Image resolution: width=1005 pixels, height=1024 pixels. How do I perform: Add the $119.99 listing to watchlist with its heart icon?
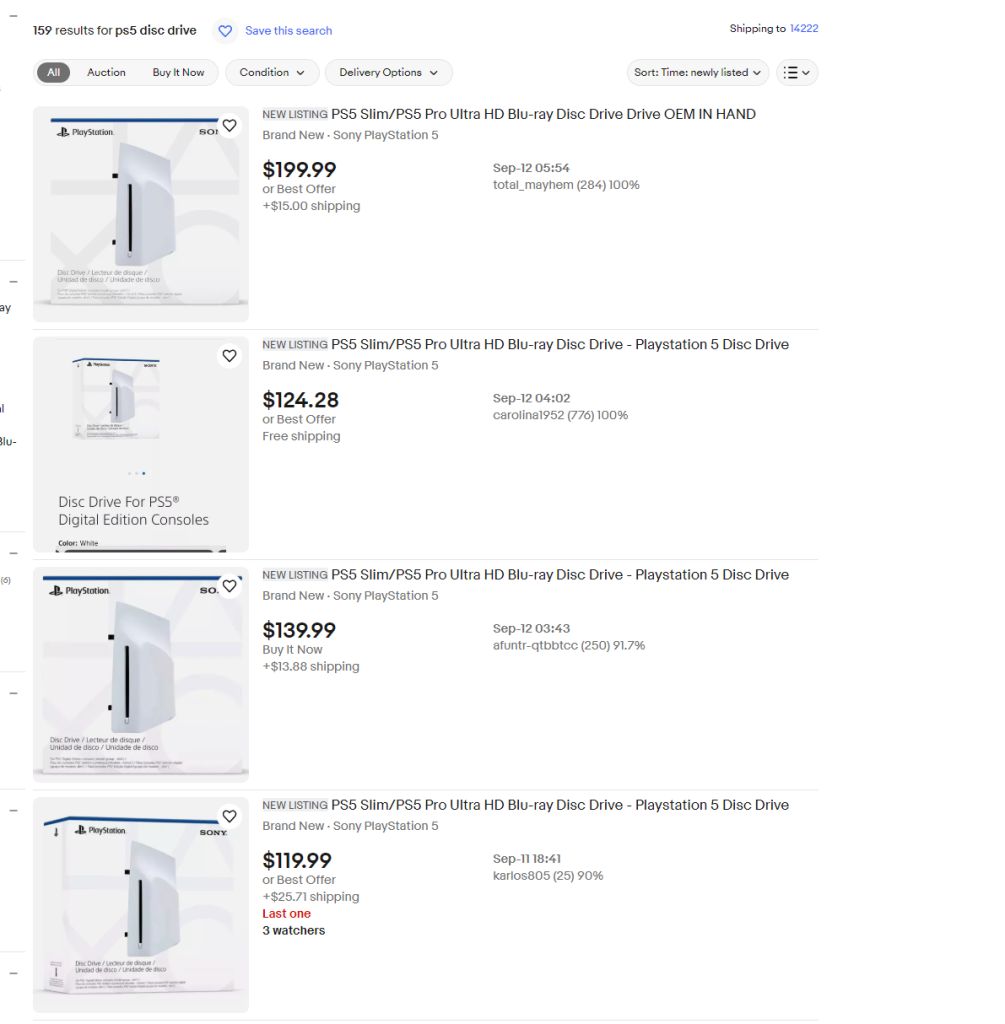(x=229, y=816)
